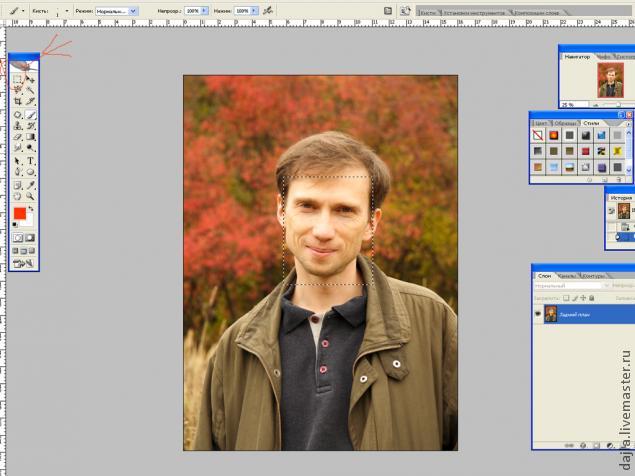Click the red foreground color swatch
635x476 pixels.
click(x=20, y=214)
